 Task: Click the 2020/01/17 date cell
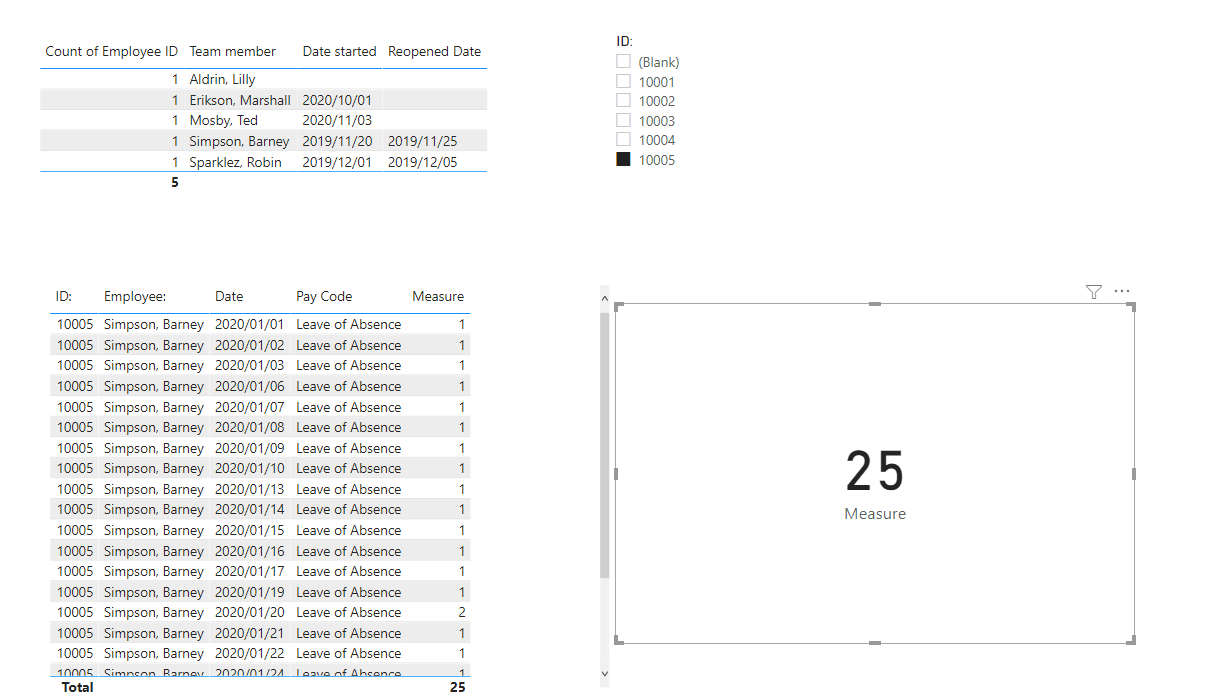coord(250,571)
